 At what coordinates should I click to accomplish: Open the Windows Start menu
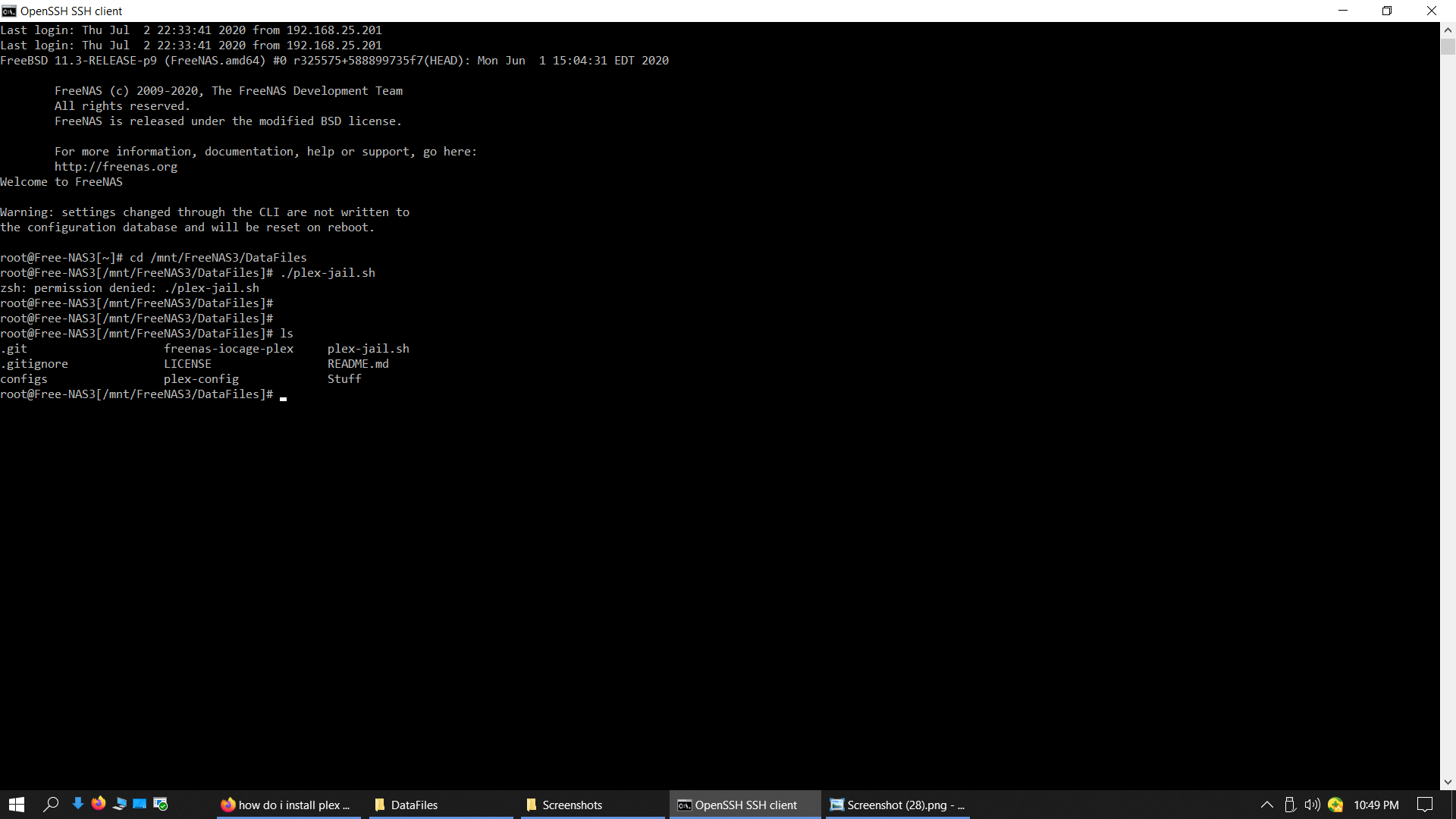(x=17, y=805)
